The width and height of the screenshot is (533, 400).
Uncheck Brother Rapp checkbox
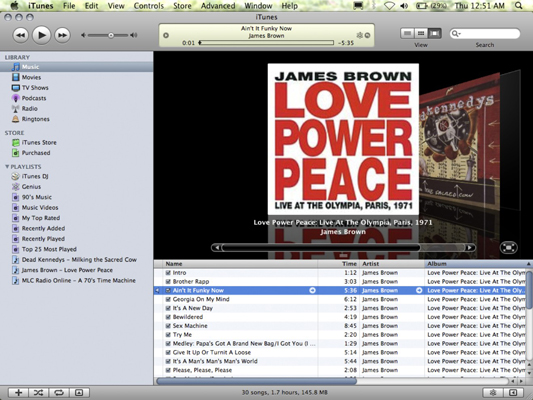[x=168, y=282]
